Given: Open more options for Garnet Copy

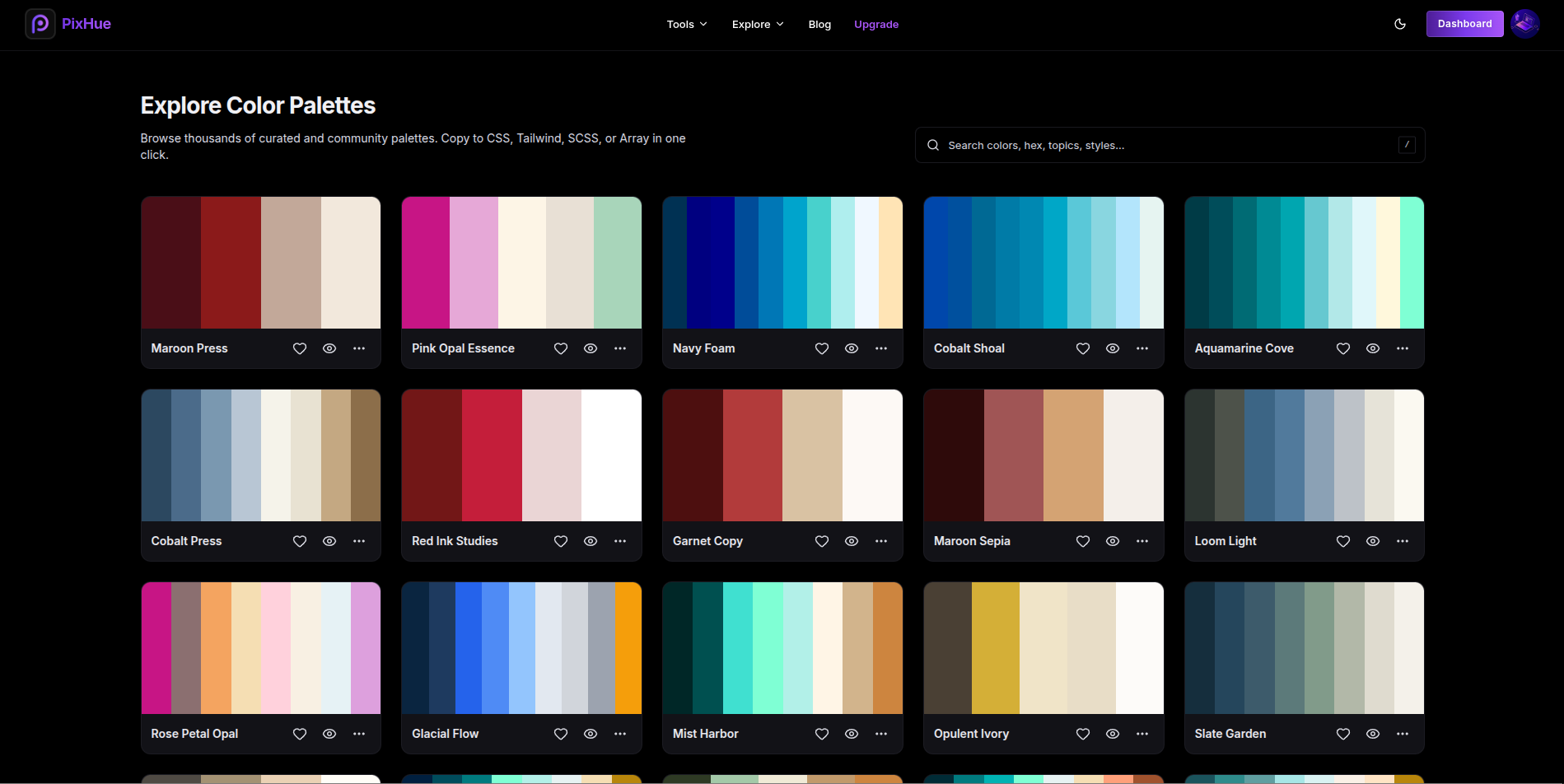Looking at the screenshot, I should tap(881, 541).
